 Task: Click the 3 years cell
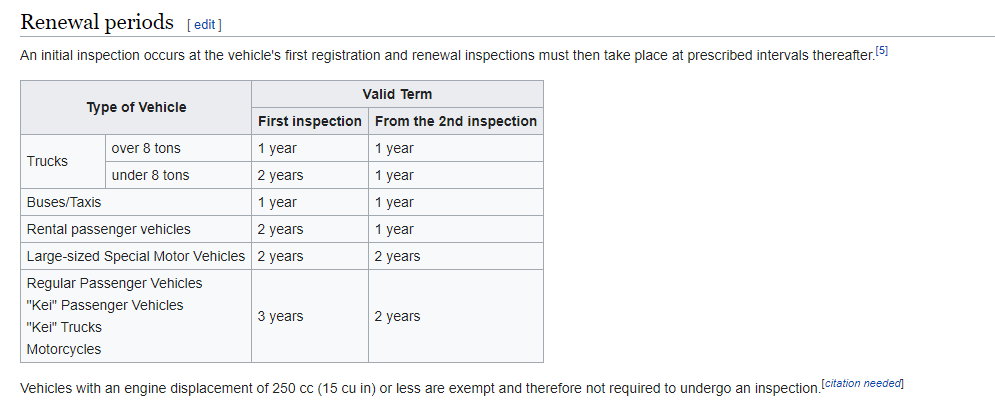point(280,316)
